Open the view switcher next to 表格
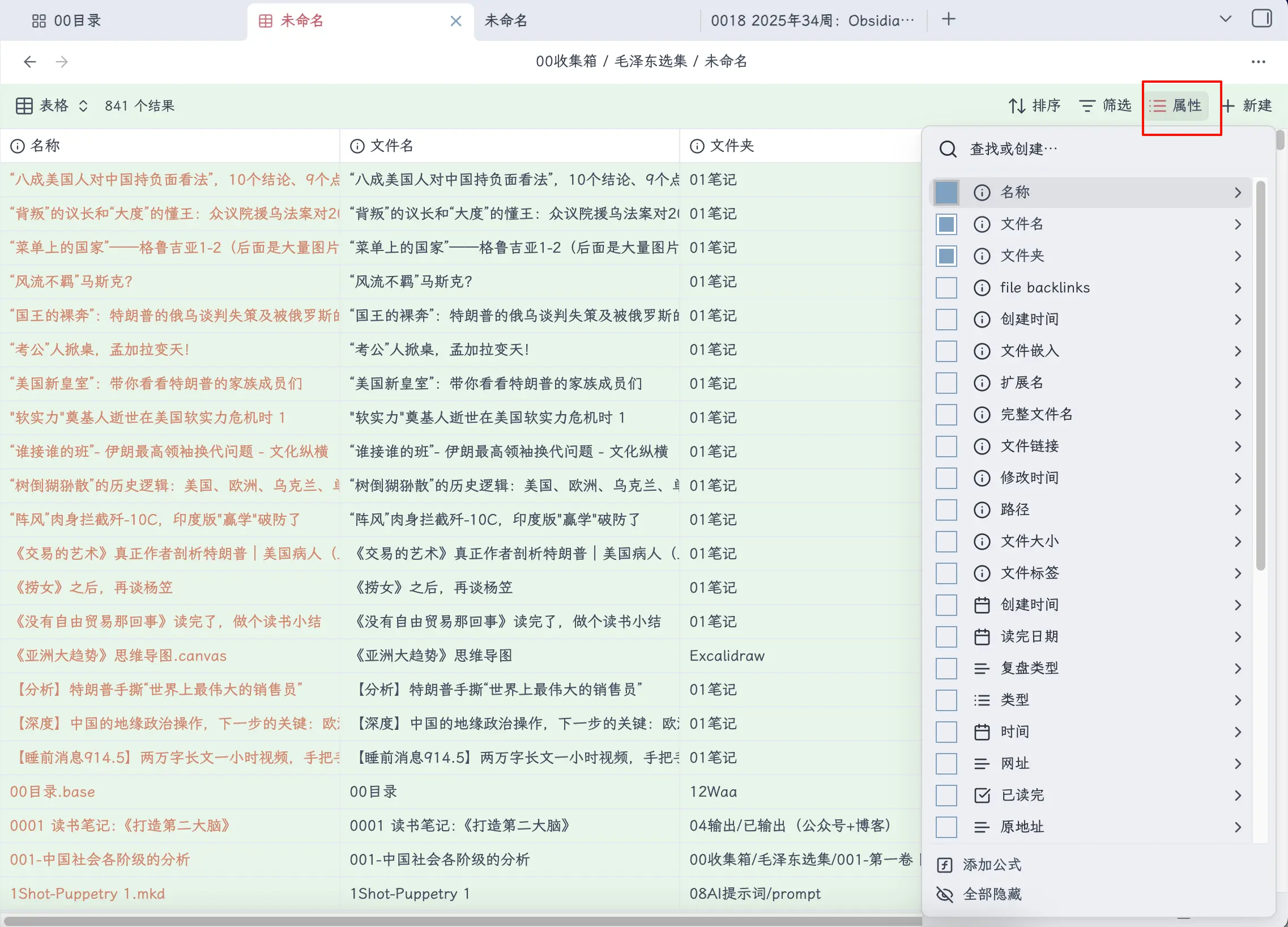Image resolution: width=1288 pixels, height=927 pixels. (x=83, y=105)
